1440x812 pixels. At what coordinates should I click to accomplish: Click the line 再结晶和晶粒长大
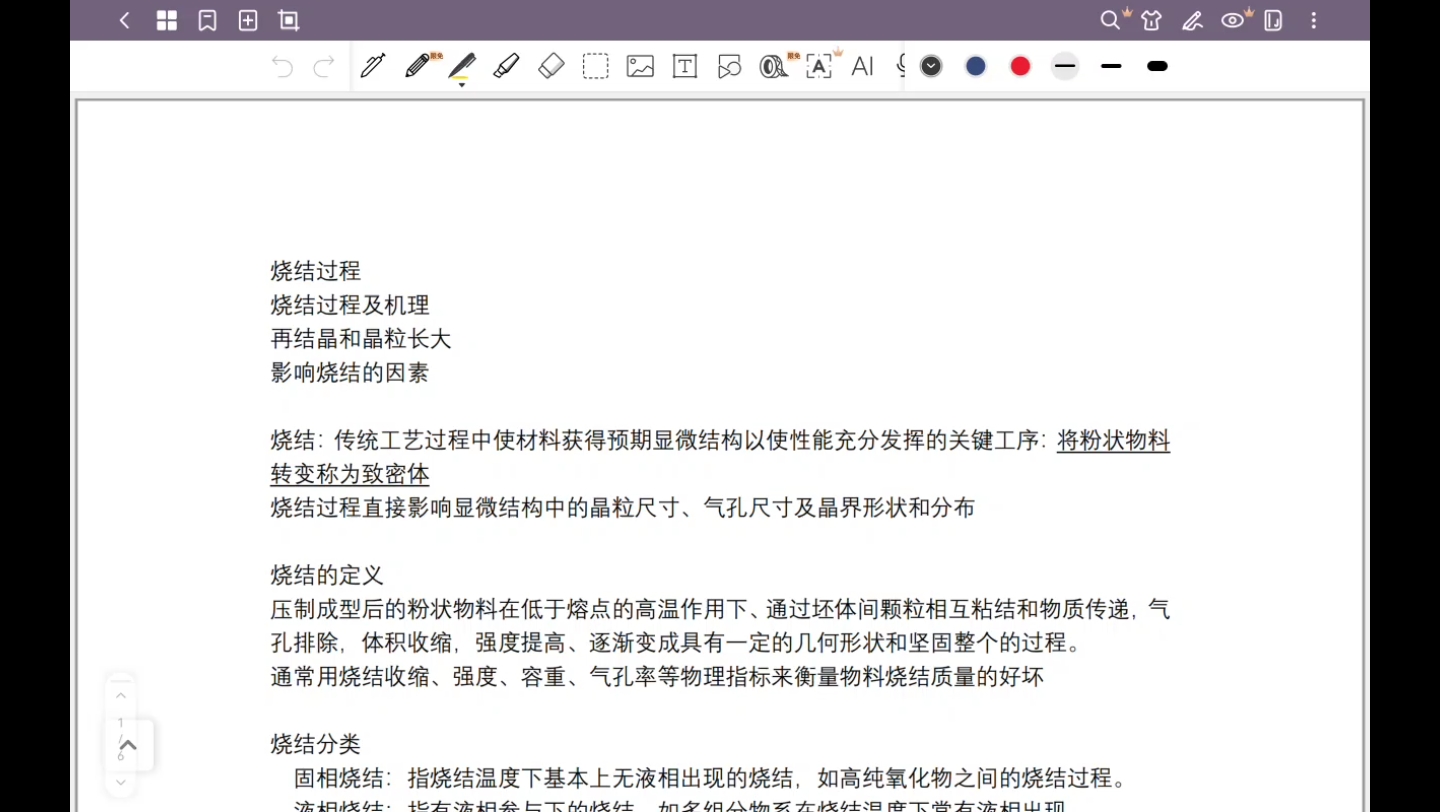[x=361, y=339]
